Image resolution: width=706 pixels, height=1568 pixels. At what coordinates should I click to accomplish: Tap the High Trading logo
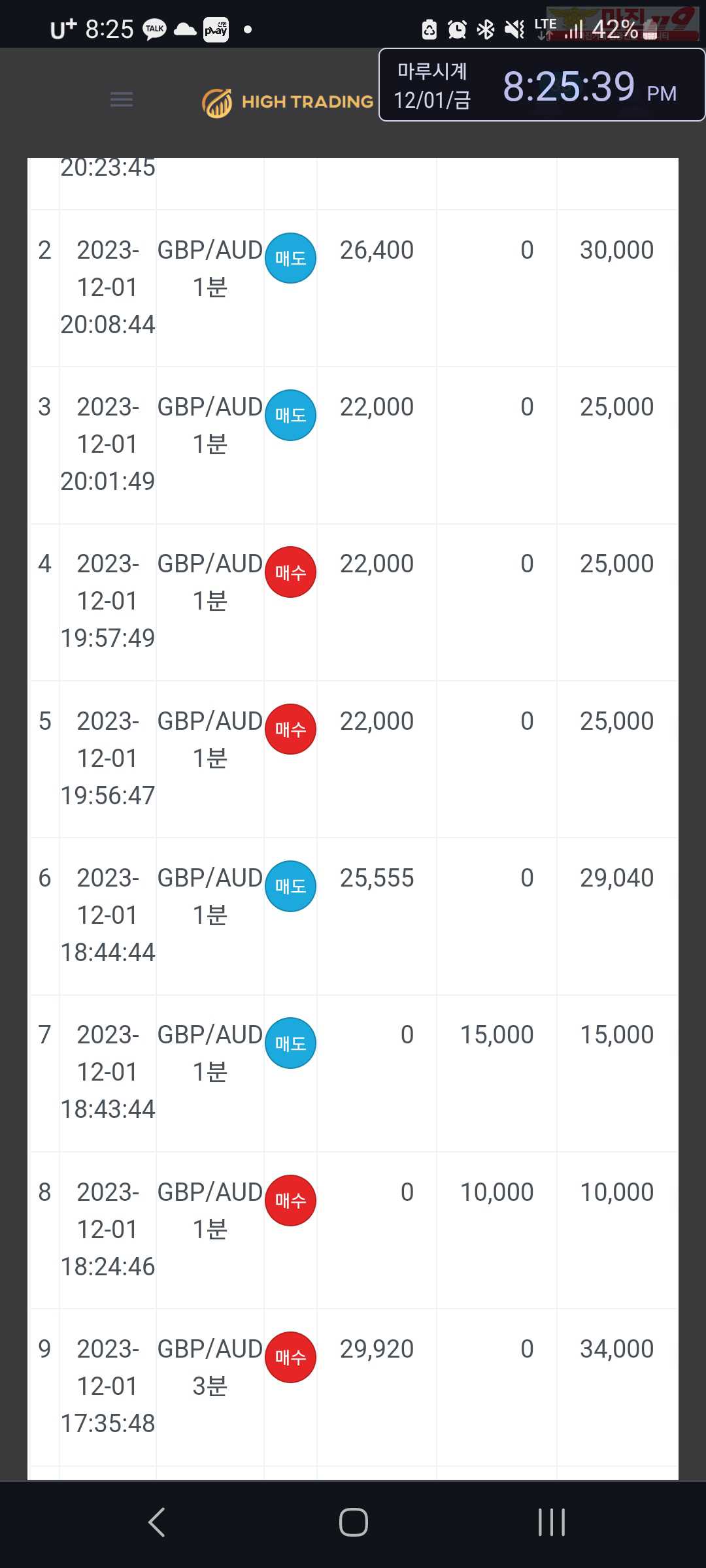coord(288,102)
